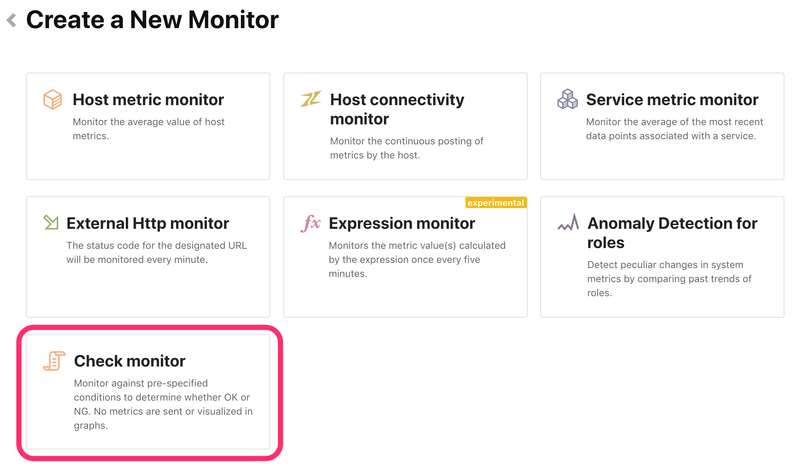Select the Service metric monitor title

[672, 100]
